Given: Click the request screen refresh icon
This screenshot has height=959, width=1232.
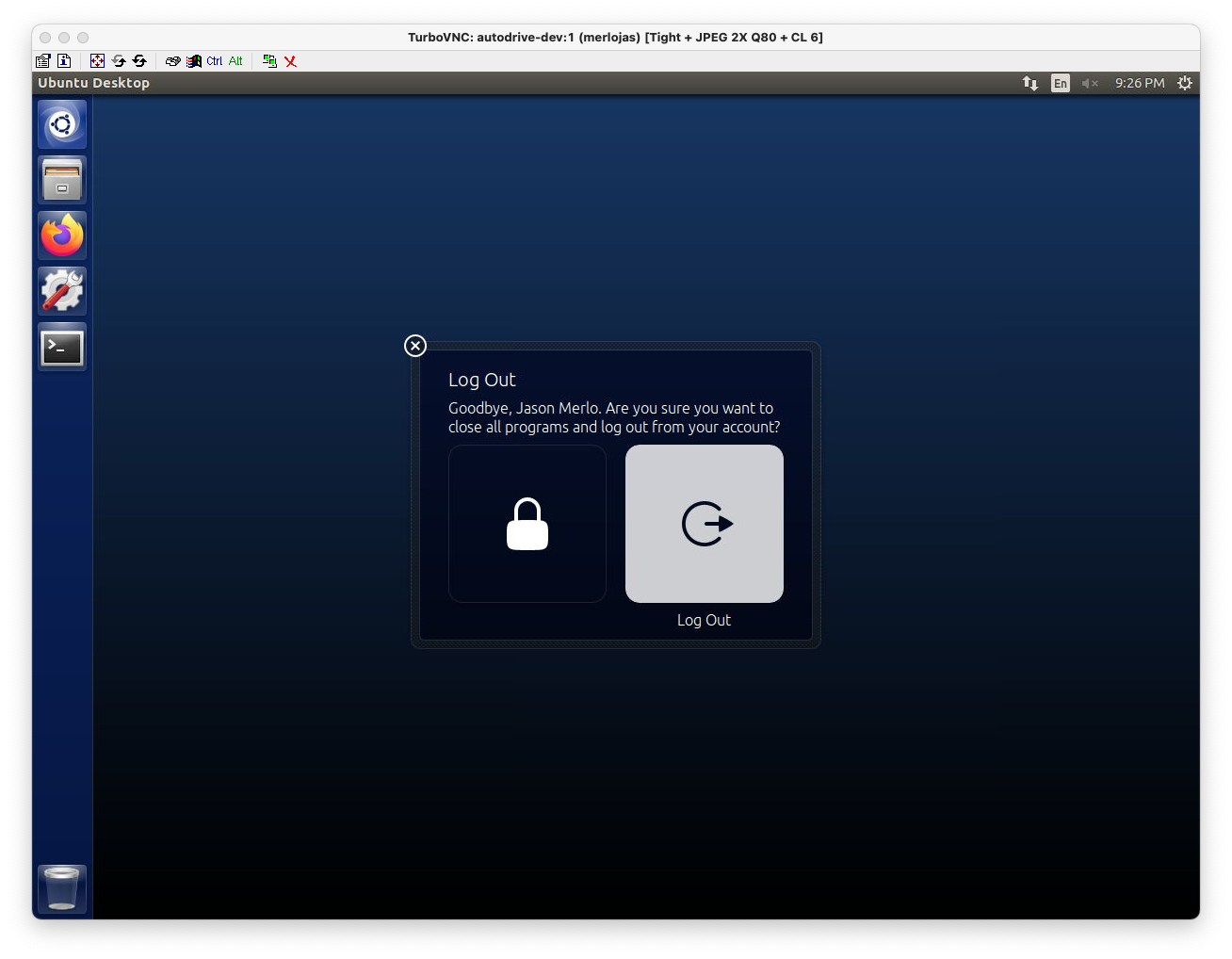Looking at the screenshot, I should [119, 61].
